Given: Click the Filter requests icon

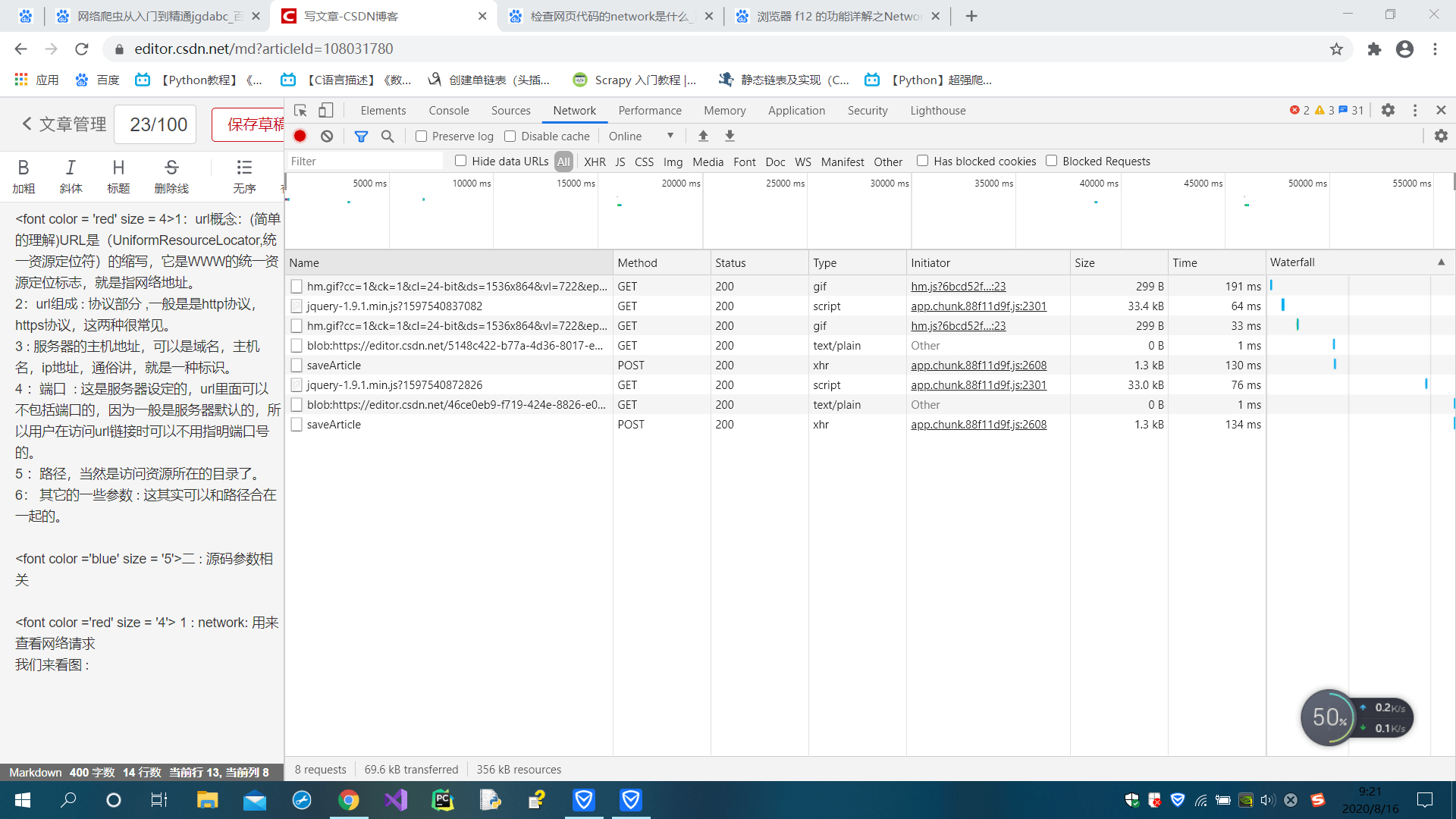Looking at the screenshot, I should point(361,136).
